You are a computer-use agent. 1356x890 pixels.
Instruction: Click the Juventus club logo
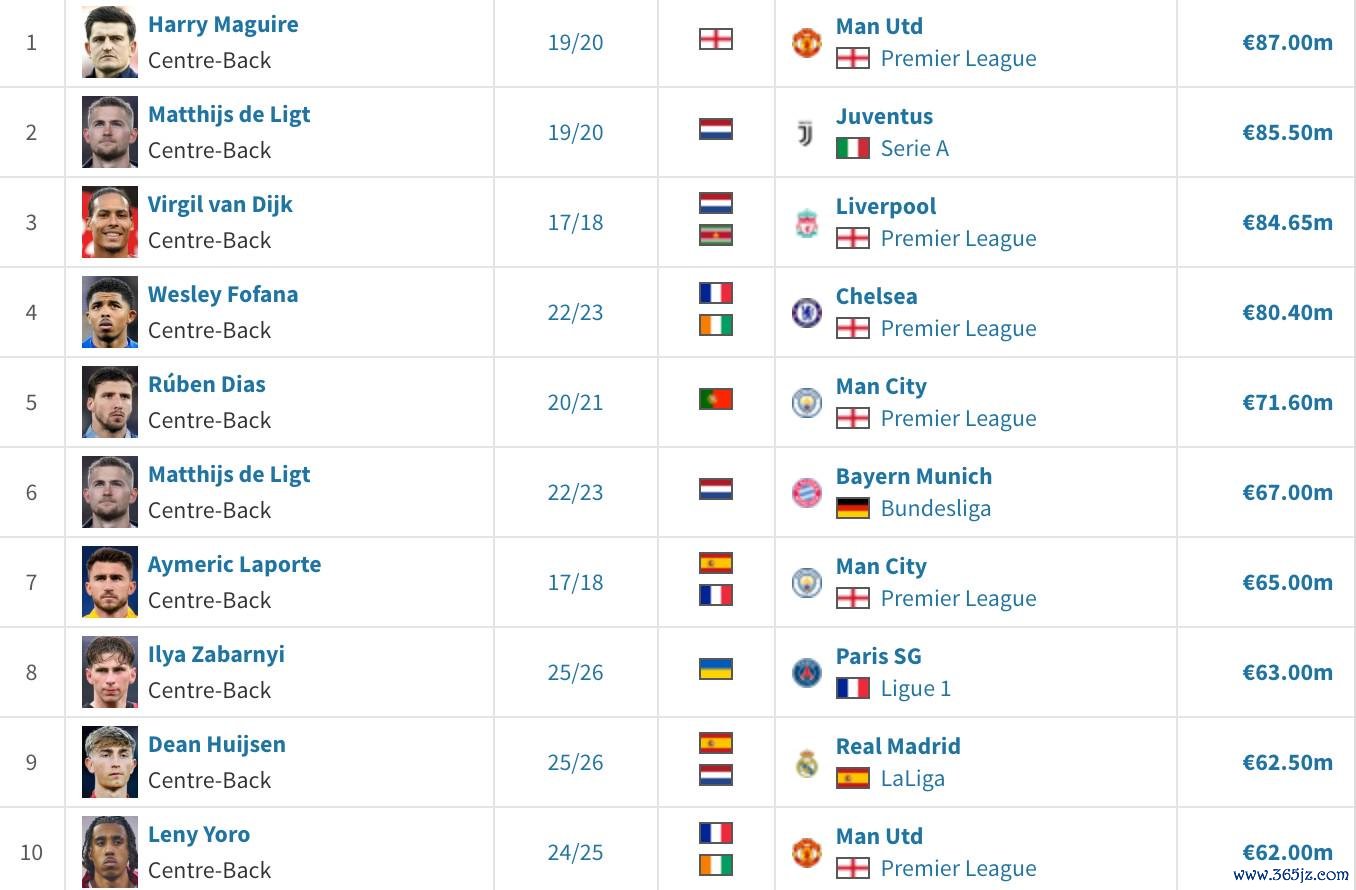pos(806,132)
